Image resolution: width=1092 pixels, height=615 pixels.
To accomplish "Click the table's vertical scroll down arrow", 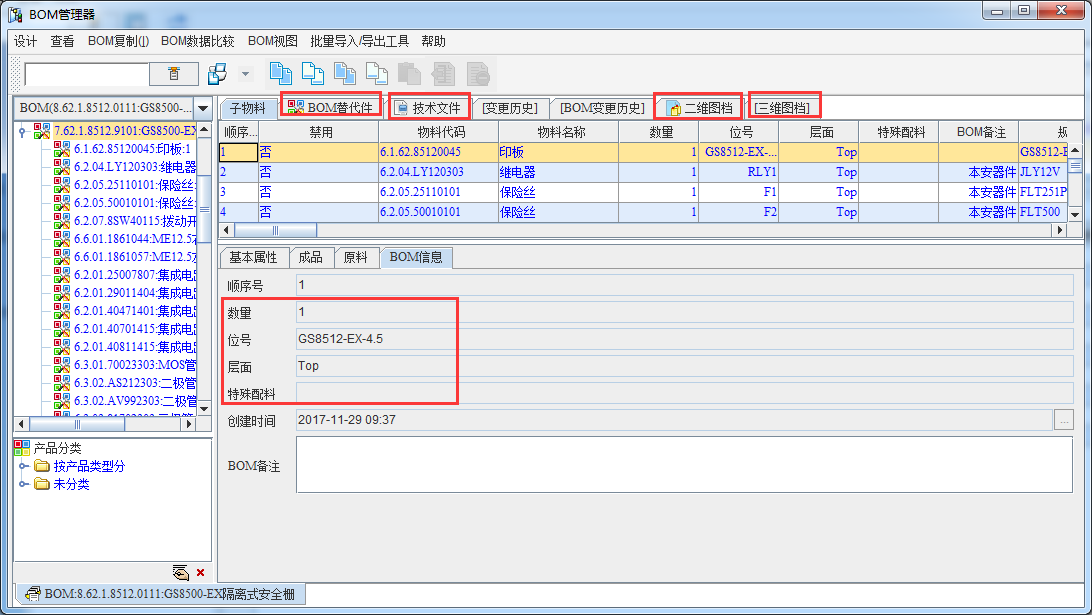I will [x=1075, y=215].
